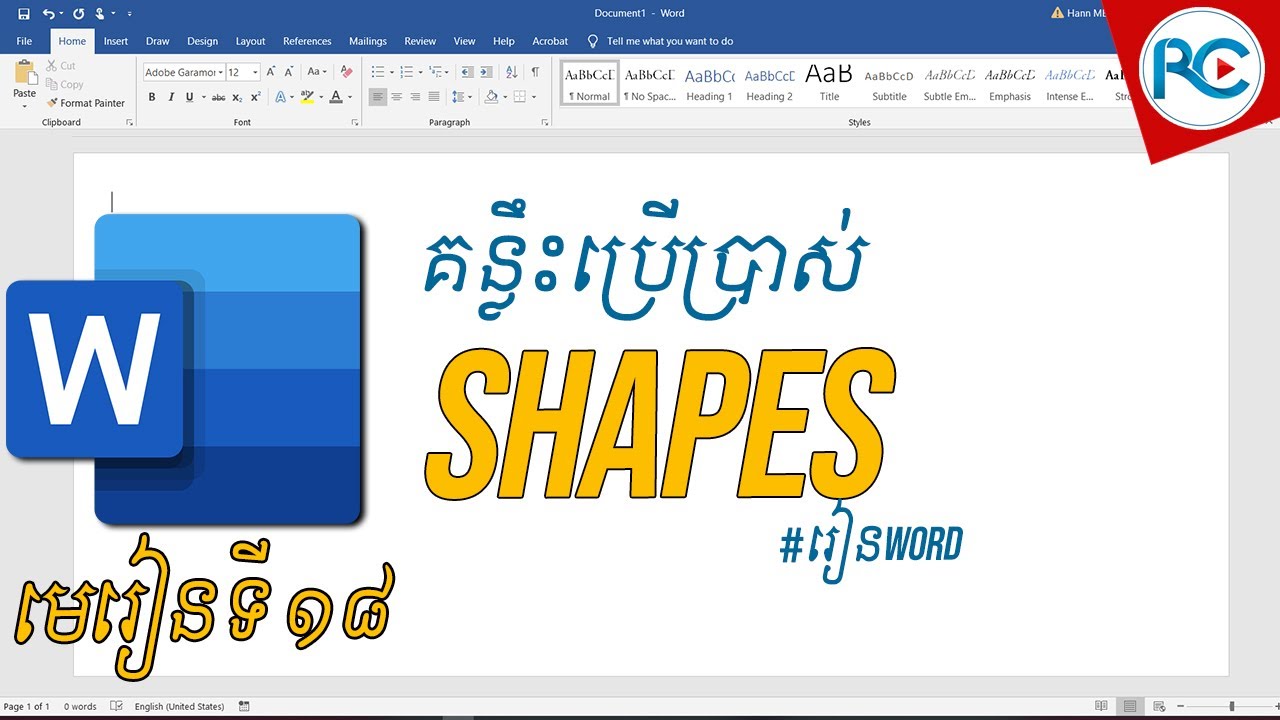Apply the Subtitle style

(x=889, y=84)
